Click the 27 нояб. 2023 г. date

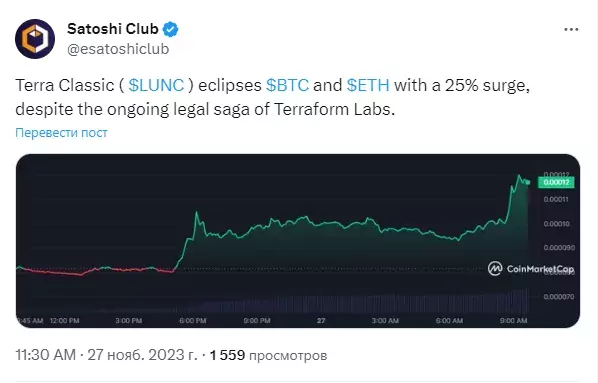[x=142, y=355]
